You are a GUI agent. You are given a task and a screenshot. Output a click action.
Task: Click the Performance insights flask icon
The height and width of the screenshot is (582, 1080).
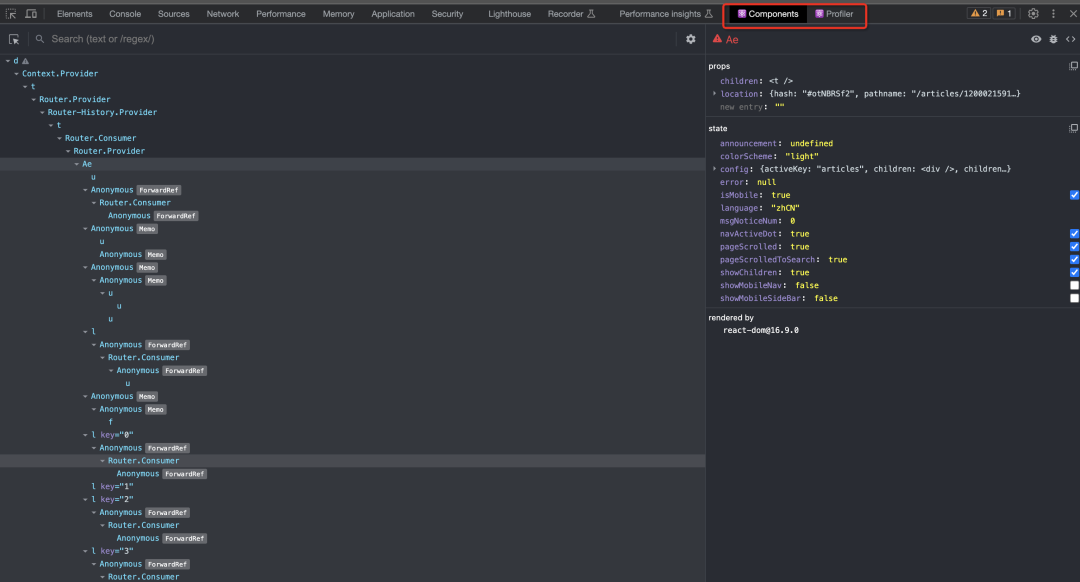pos(709,14)
